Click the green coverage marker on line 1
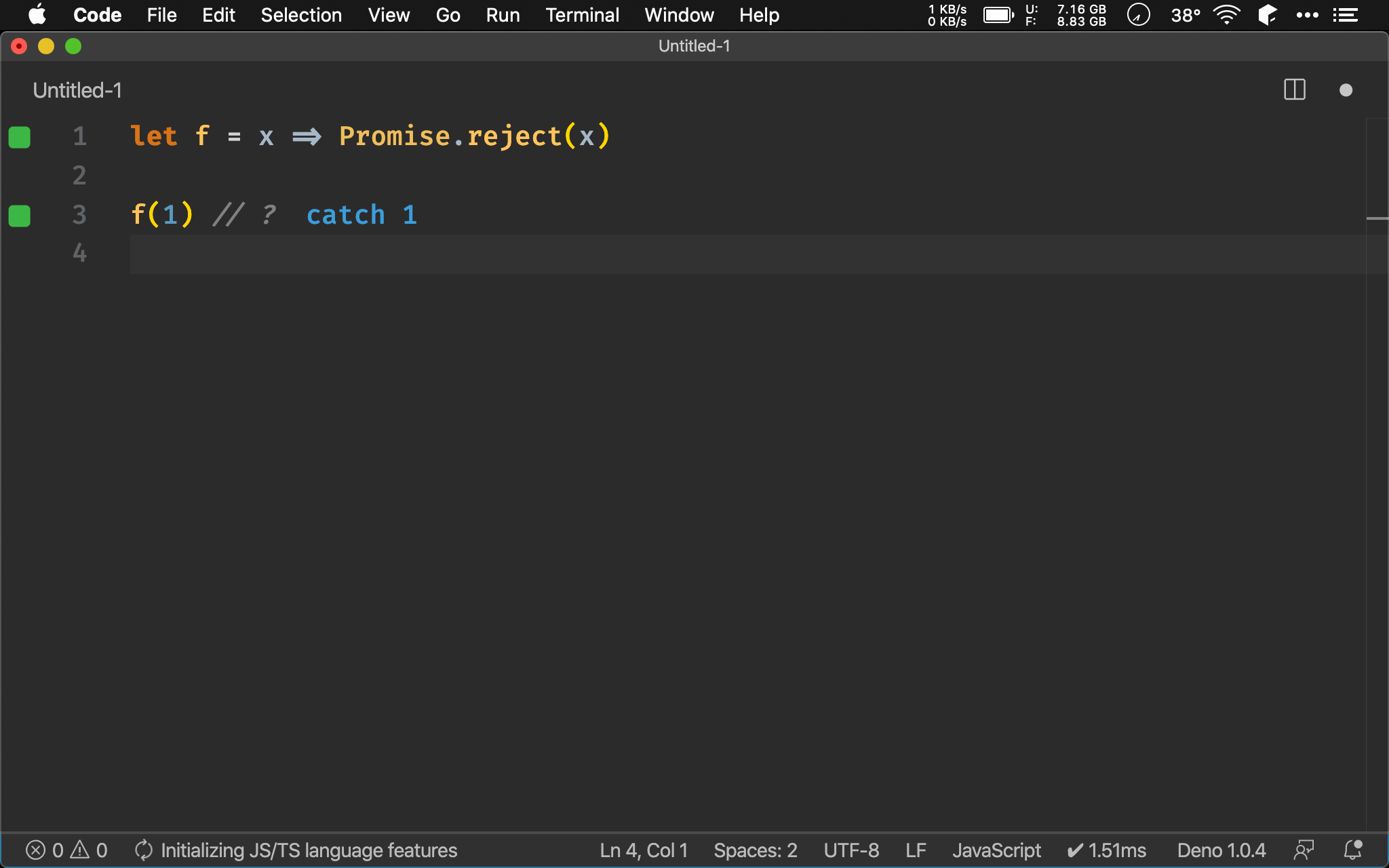This screenshot has width=1389, height=868. pos(20,137)
